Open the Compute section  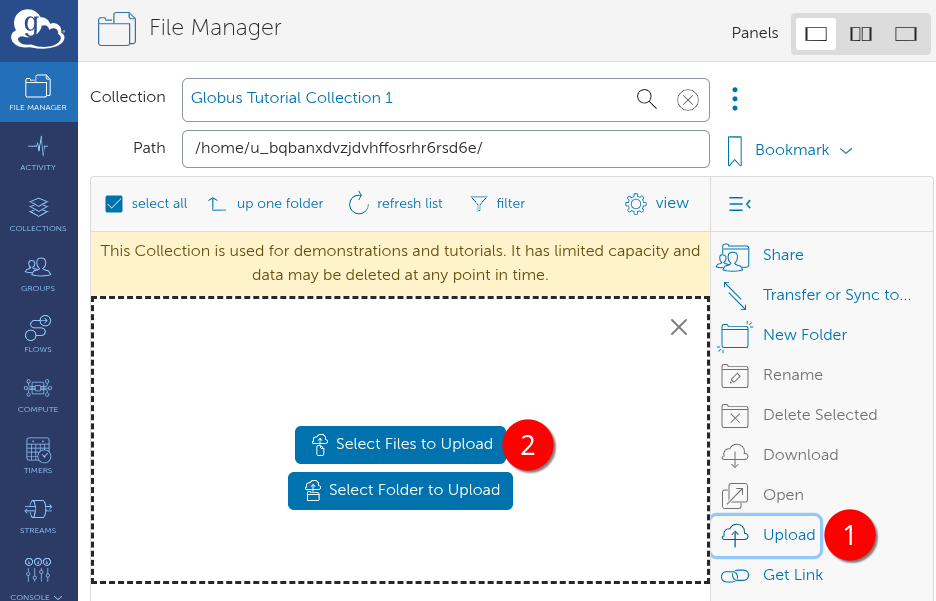tap(38, 395)
